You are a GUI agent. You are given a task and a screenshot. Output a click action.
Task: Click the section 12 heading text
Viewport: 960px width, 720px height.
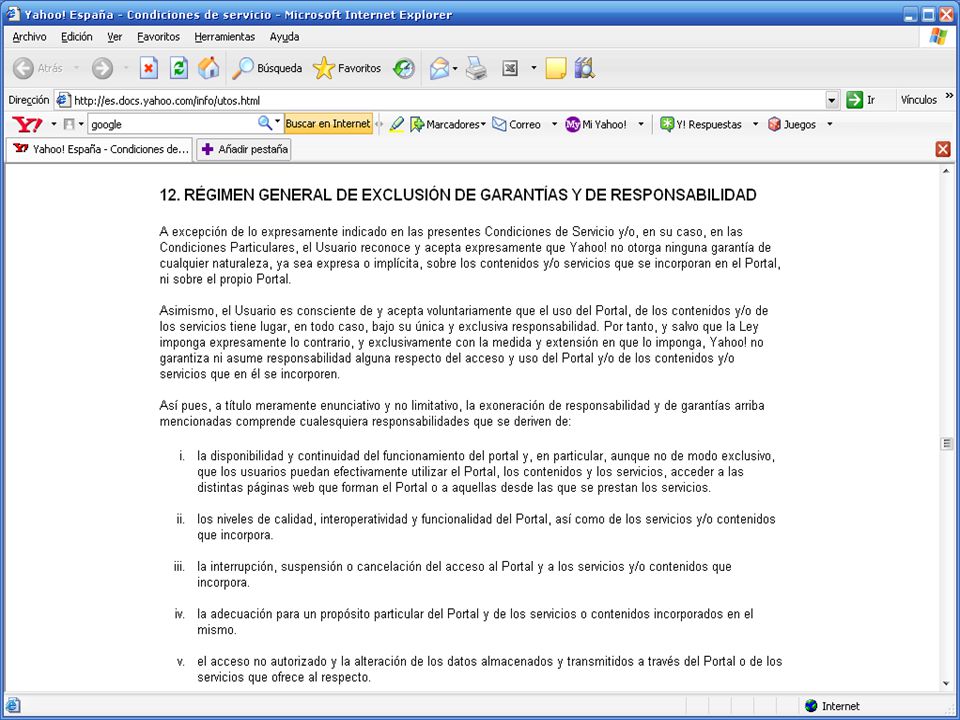coord(458,195)
